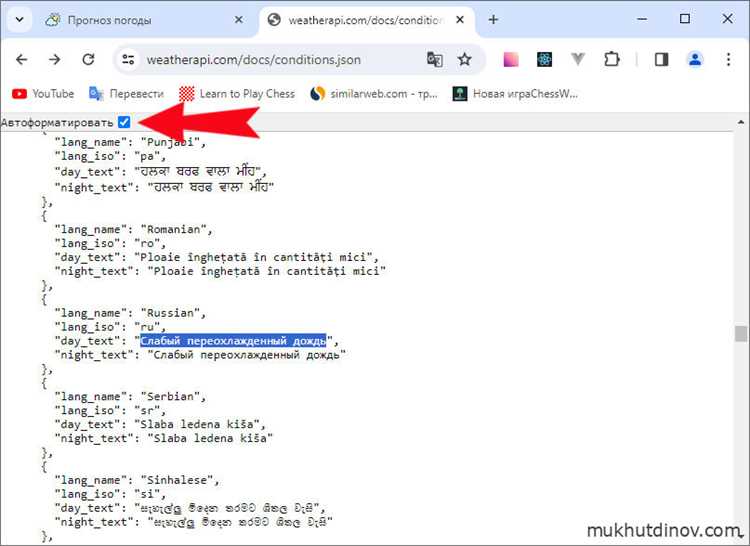Image resolution: width=750 pixels, height=546 pixels.
Task: Reload the conditions.json page
Action: tap(88, 59)
